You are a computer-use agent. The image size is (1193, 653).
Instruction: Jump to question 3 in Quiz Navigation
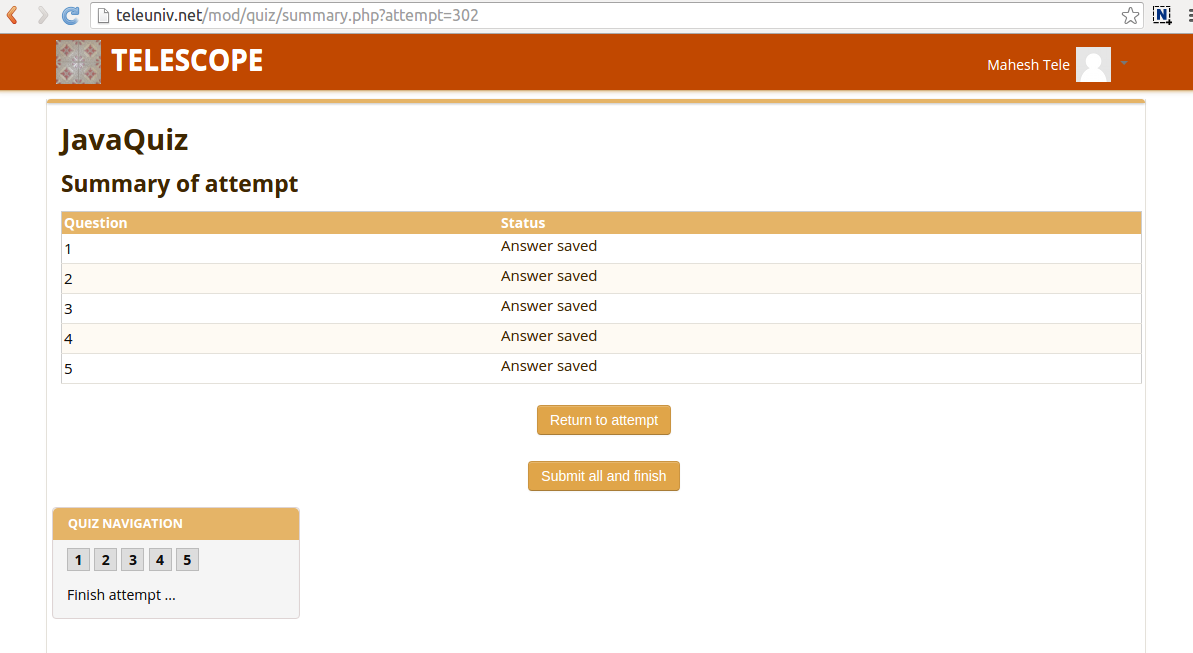click(132, 560)
